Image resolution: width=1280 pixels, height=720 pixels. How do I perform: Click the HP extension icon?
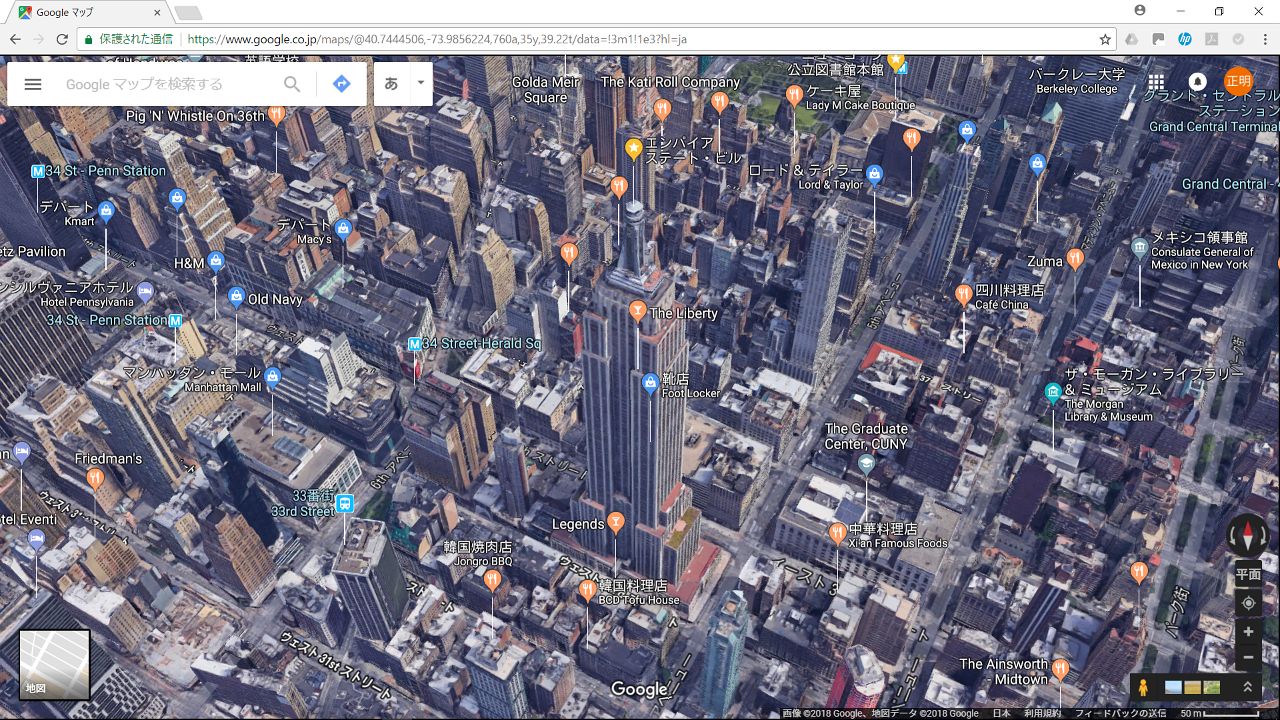(x=1185, y=39)
